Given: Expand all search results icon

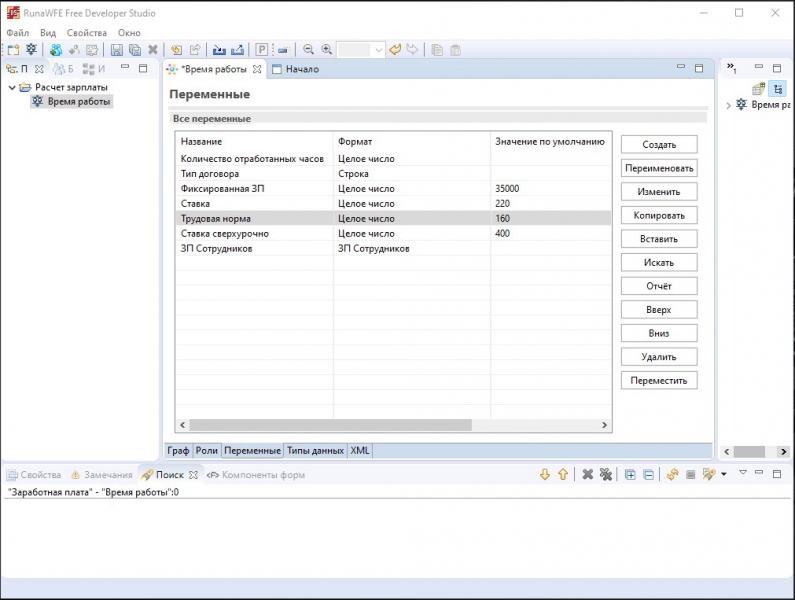Looking at the screenshot, I should tap(630, 474).
